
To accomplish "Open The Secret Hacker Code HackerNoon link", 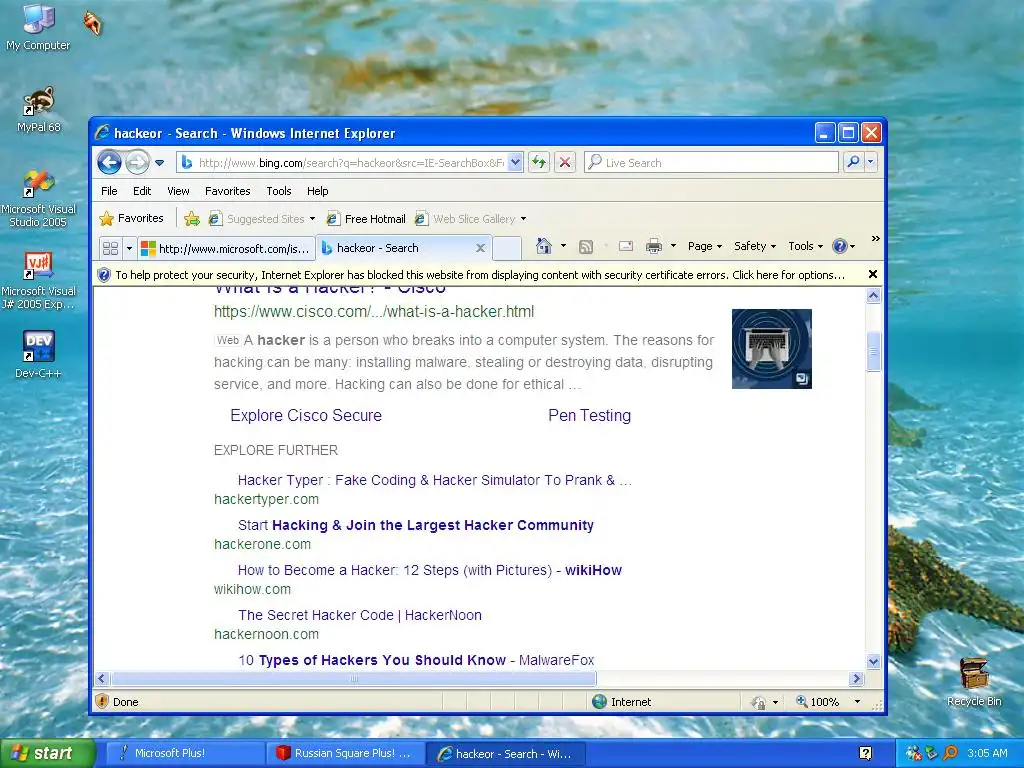I will pyautogui.click(x=359, y=615).
